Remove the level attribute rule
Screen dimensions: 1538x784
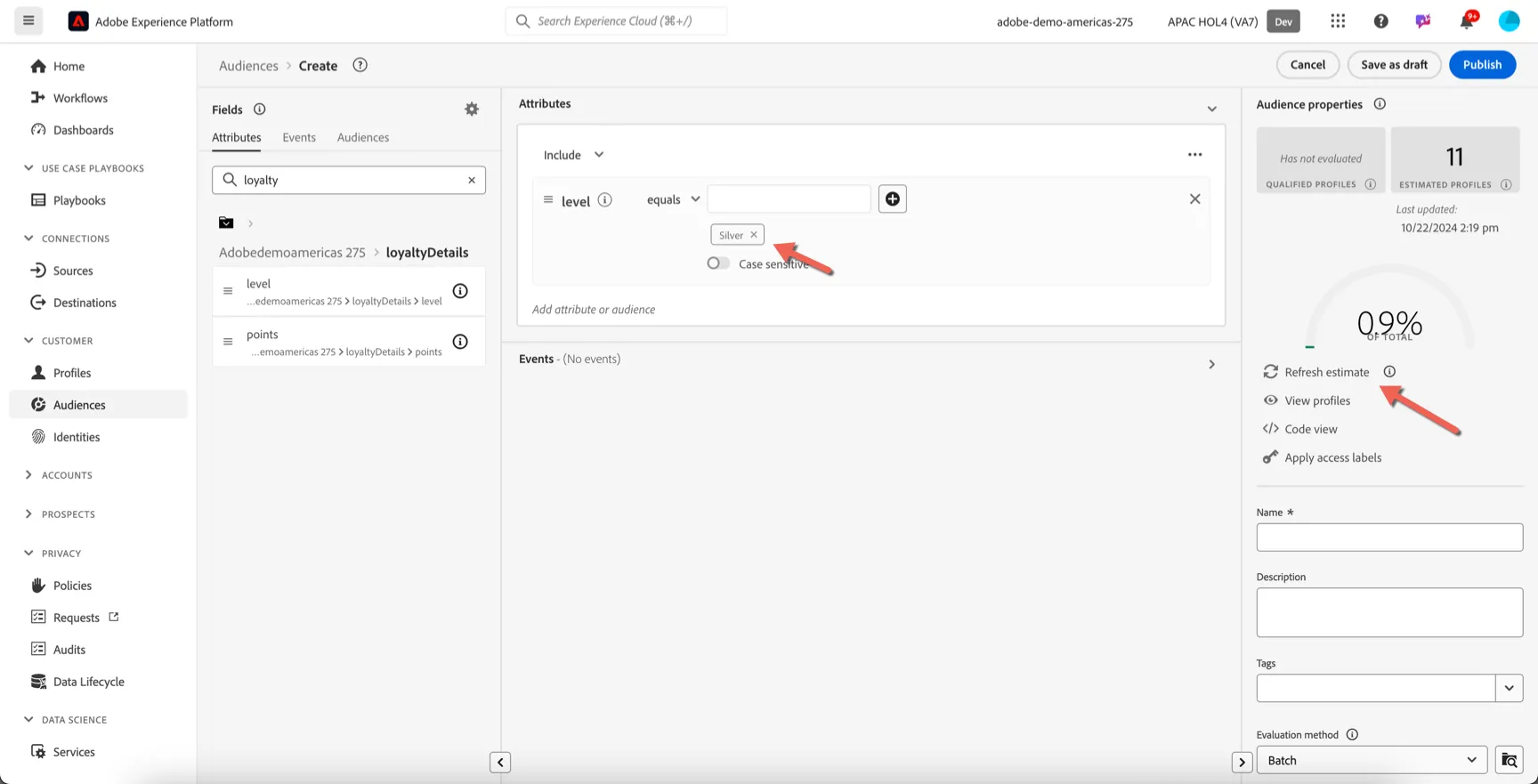(1194, 198)
